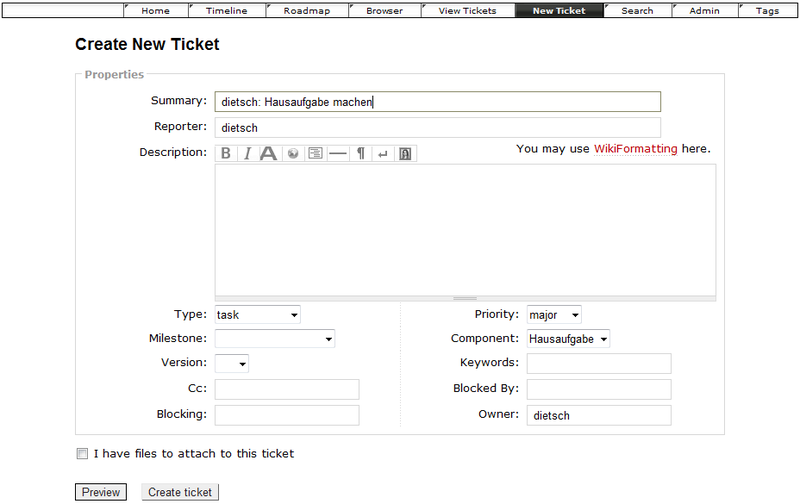The image size is (800, 504).
Task: Insert line break using return-arrow icon
Action: (382, 153)
